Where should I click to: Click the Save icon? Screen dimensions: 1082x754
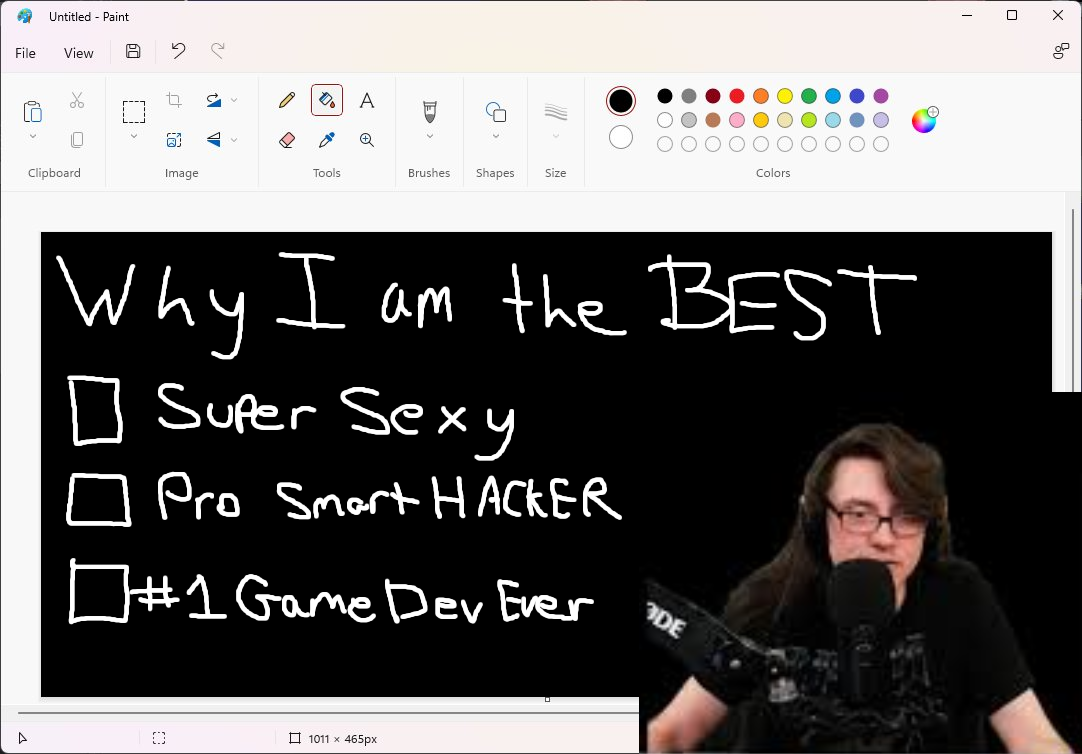click(133, 51)
